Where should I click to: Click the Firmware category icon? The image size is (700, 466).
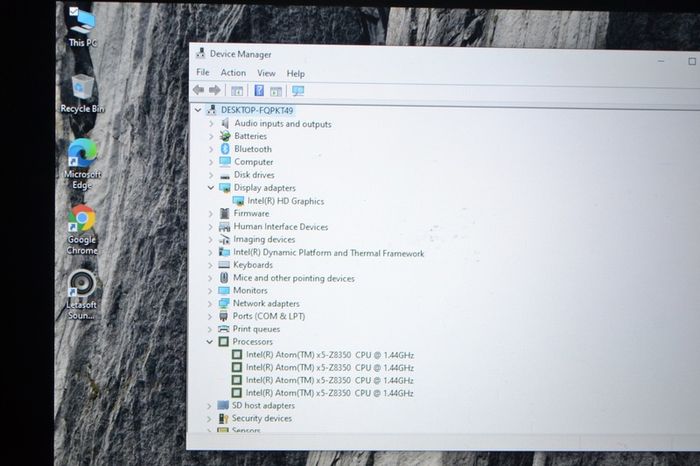point(225,213)
